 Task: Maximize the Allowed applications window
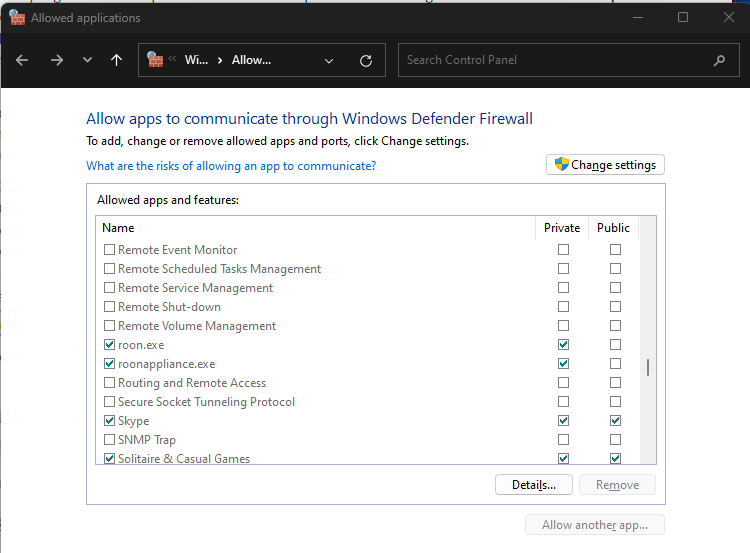pos(683,18)
